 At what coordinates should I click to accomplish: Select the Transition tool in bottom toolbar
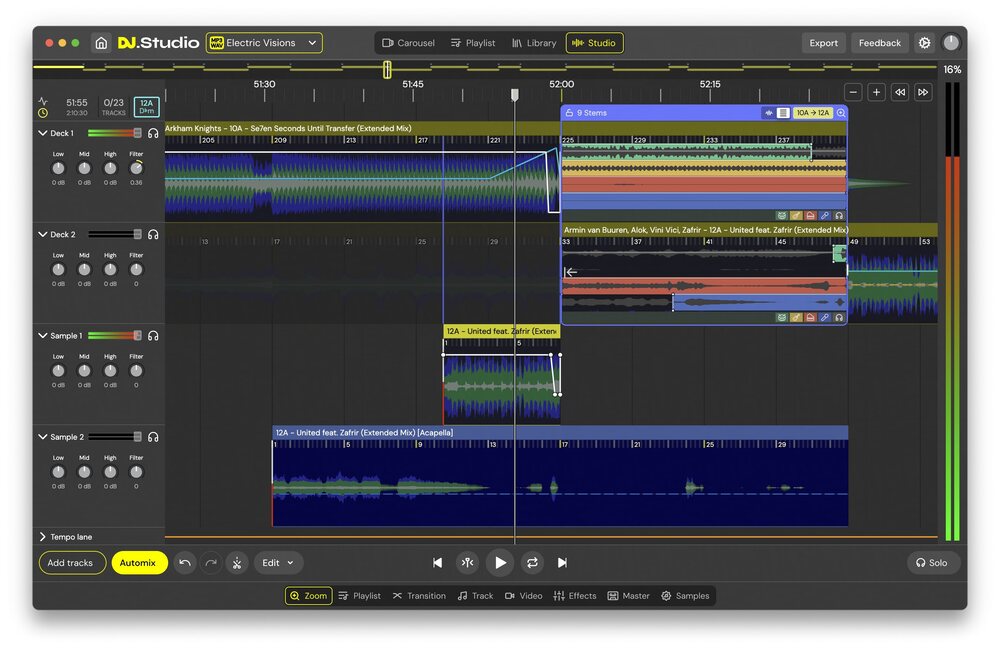click(x=419, y=595)
